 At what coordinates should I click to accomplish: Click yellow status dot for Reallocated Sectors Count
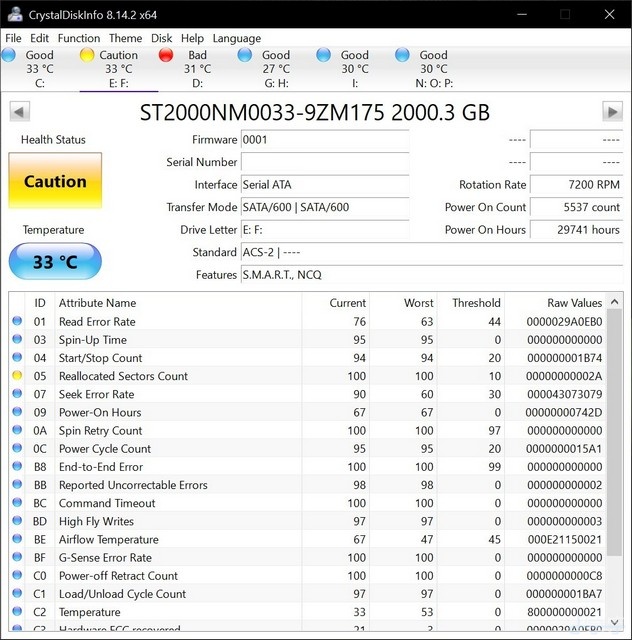point(16,376)
